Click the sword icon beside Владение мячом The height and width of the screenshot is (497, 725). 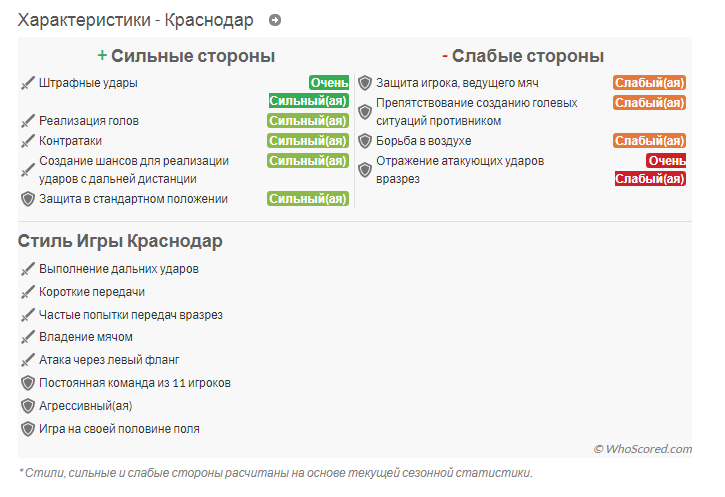pyautogui.click(x=28, y=337)
